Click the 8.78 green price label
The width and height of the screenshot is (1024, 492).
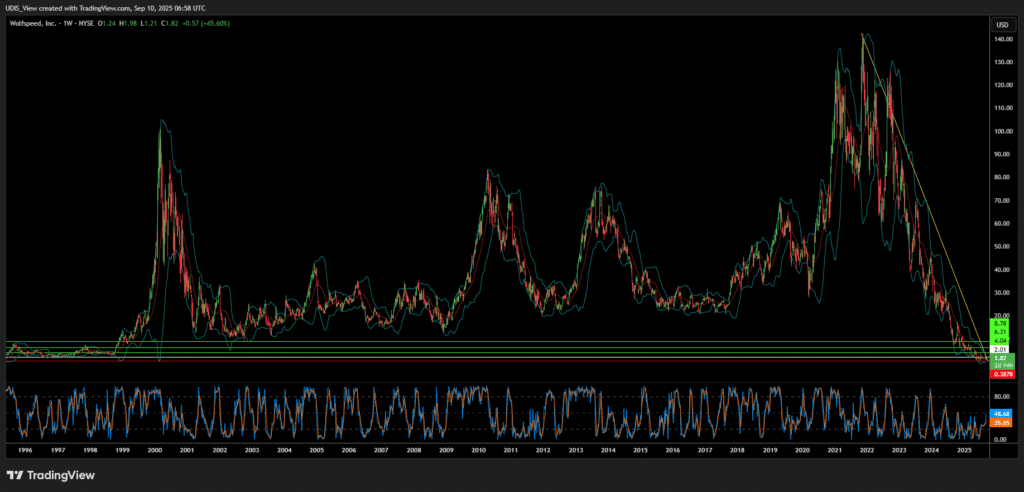tap(1000, 324)
